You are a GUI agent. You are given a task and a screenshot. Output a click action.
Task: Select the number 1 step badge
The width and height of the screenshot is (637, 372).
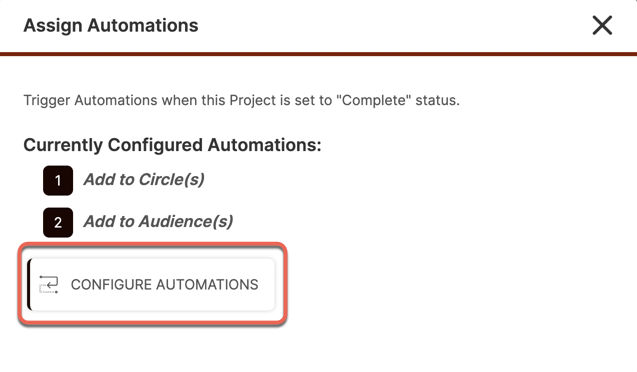pos(58,180)
